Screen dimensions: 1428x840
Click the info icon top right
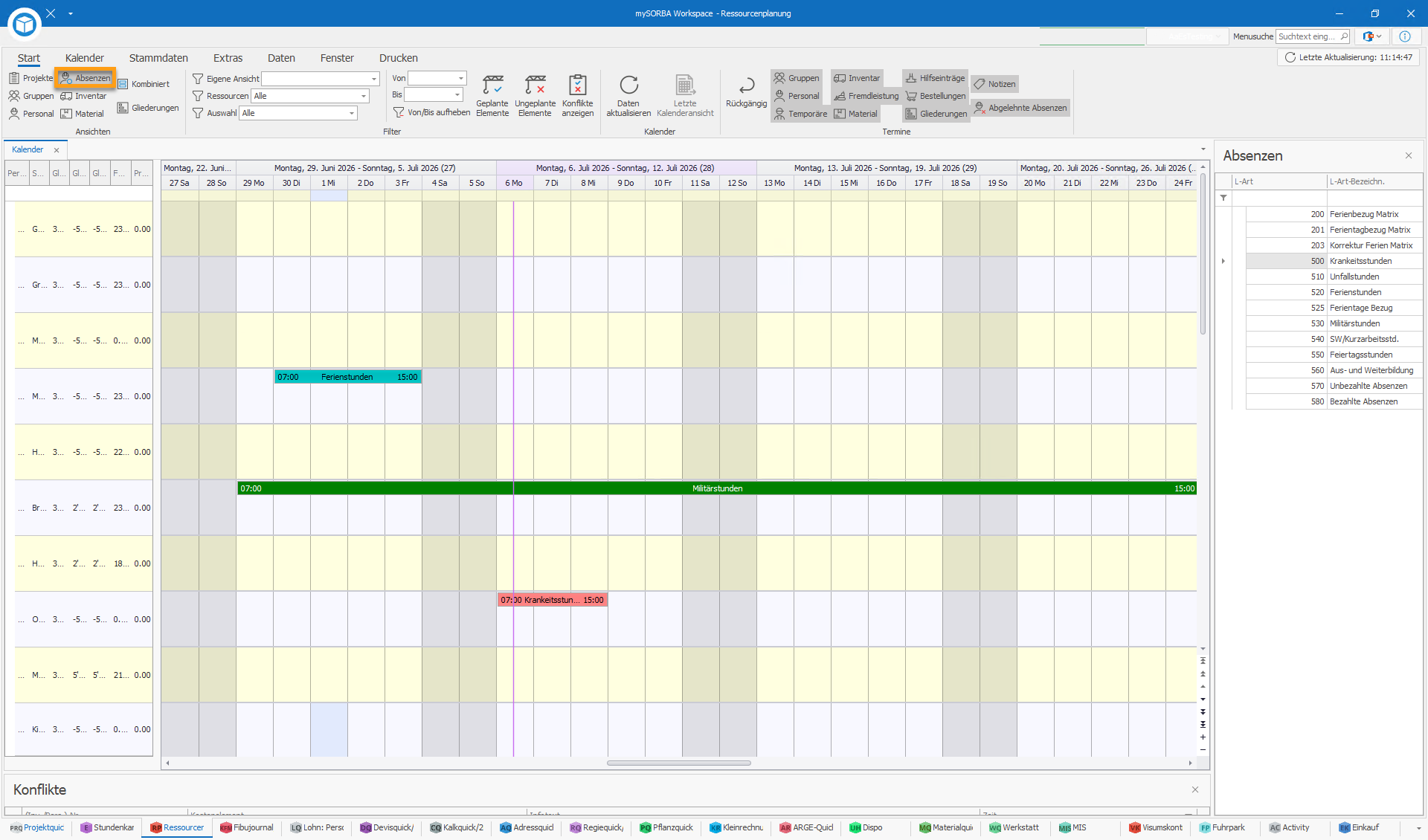pyautogui.click(x=1405, y=36)
